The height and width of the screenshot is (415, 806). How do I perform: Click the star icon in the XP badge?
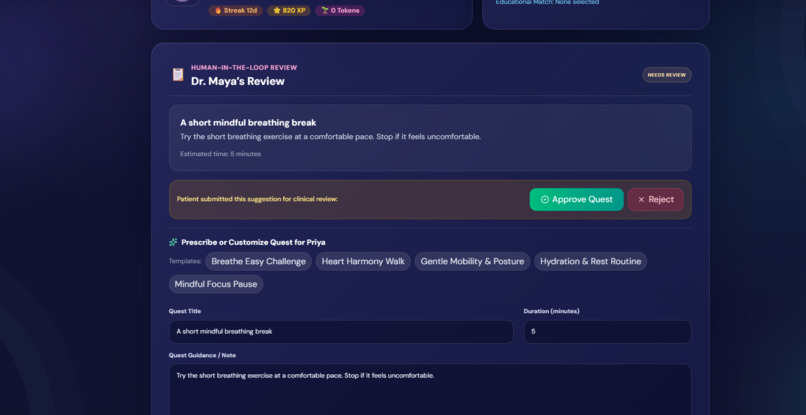click(x=277, y=10)
